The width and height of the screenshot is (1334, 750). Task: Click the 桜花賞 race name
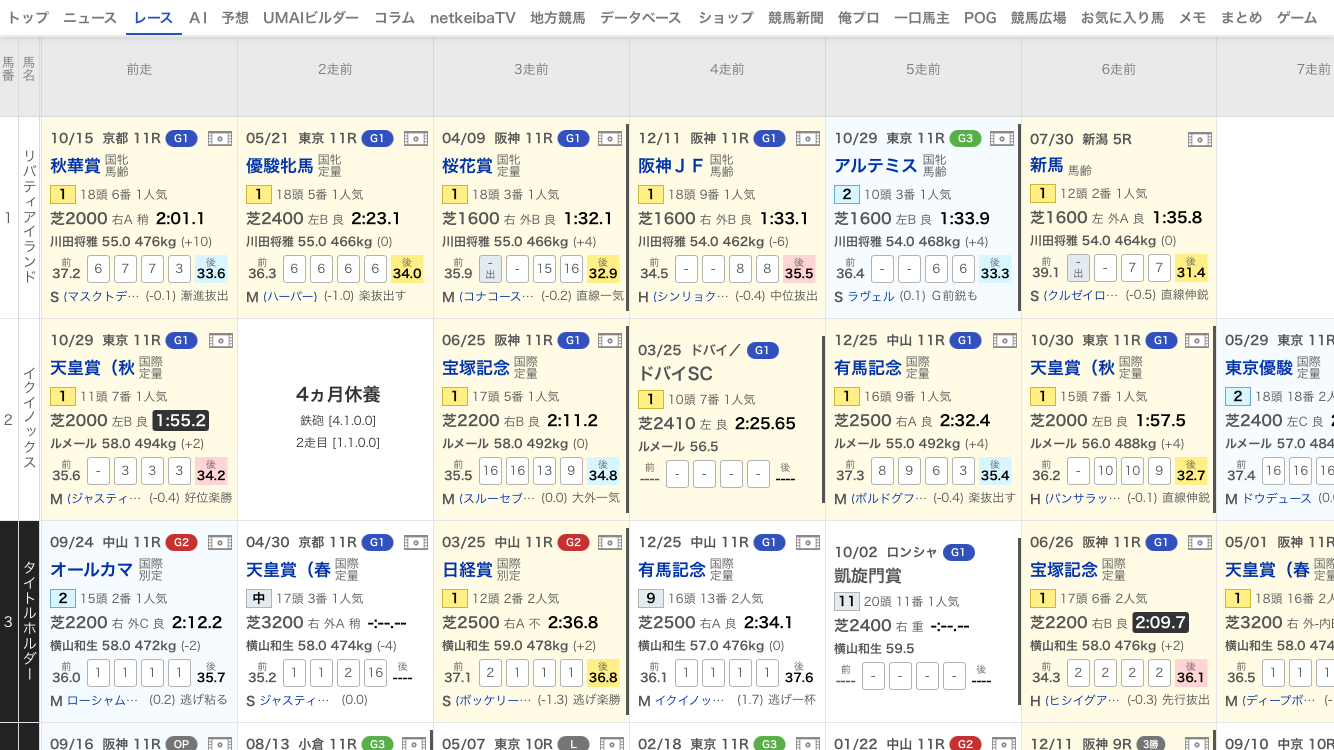tap(467, 166)
